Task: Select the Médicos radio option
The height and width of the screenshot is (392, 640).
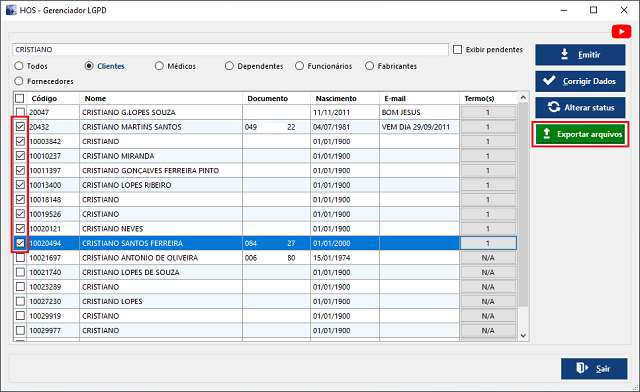Action: click(x=159, y=66)
